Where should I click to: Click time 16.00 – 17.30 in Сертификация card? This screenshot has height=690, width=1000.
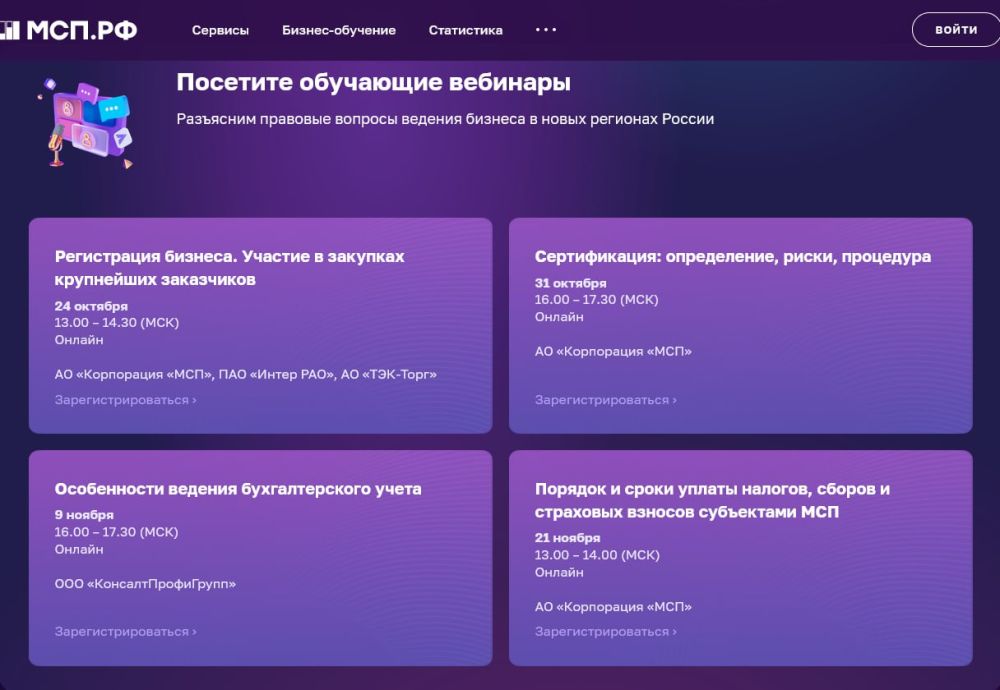(x=596, y=300)
